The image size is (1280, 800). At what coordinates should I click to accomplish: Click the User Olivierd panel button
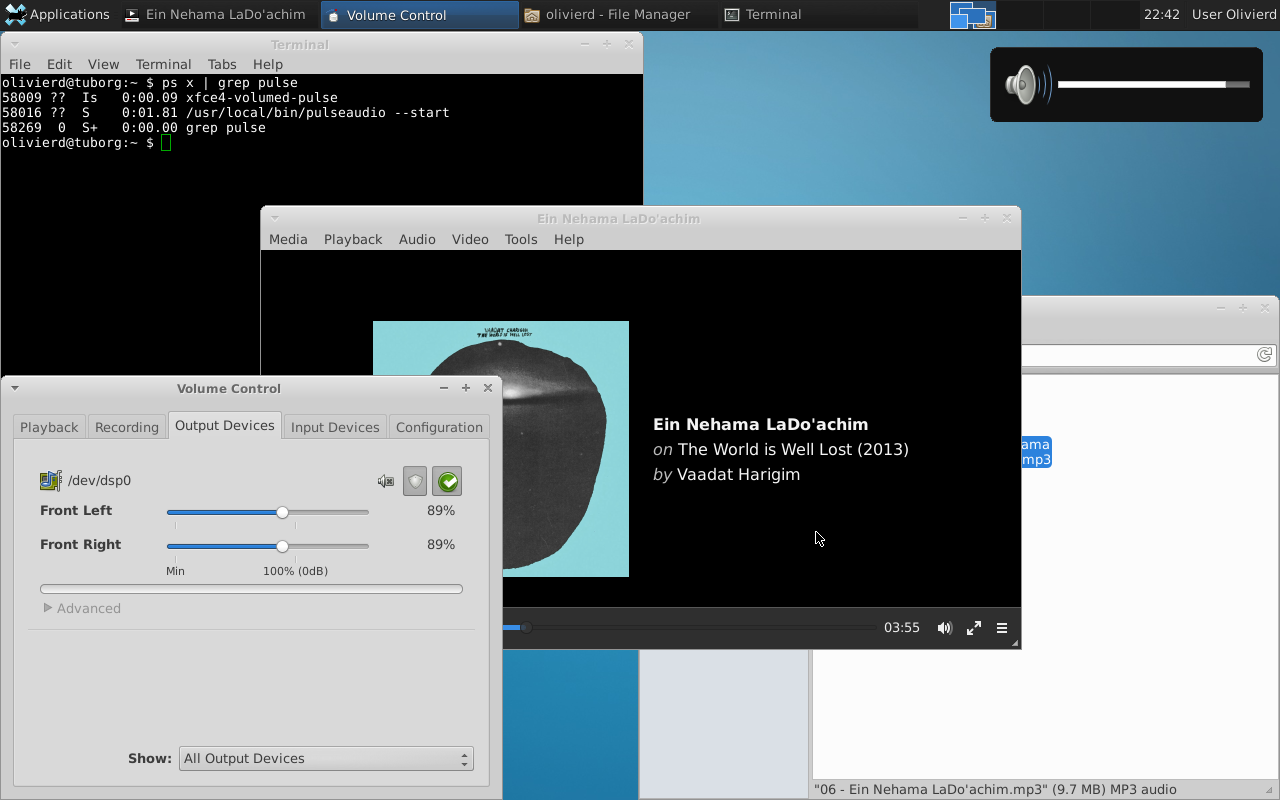click(x=1234, y=15)
